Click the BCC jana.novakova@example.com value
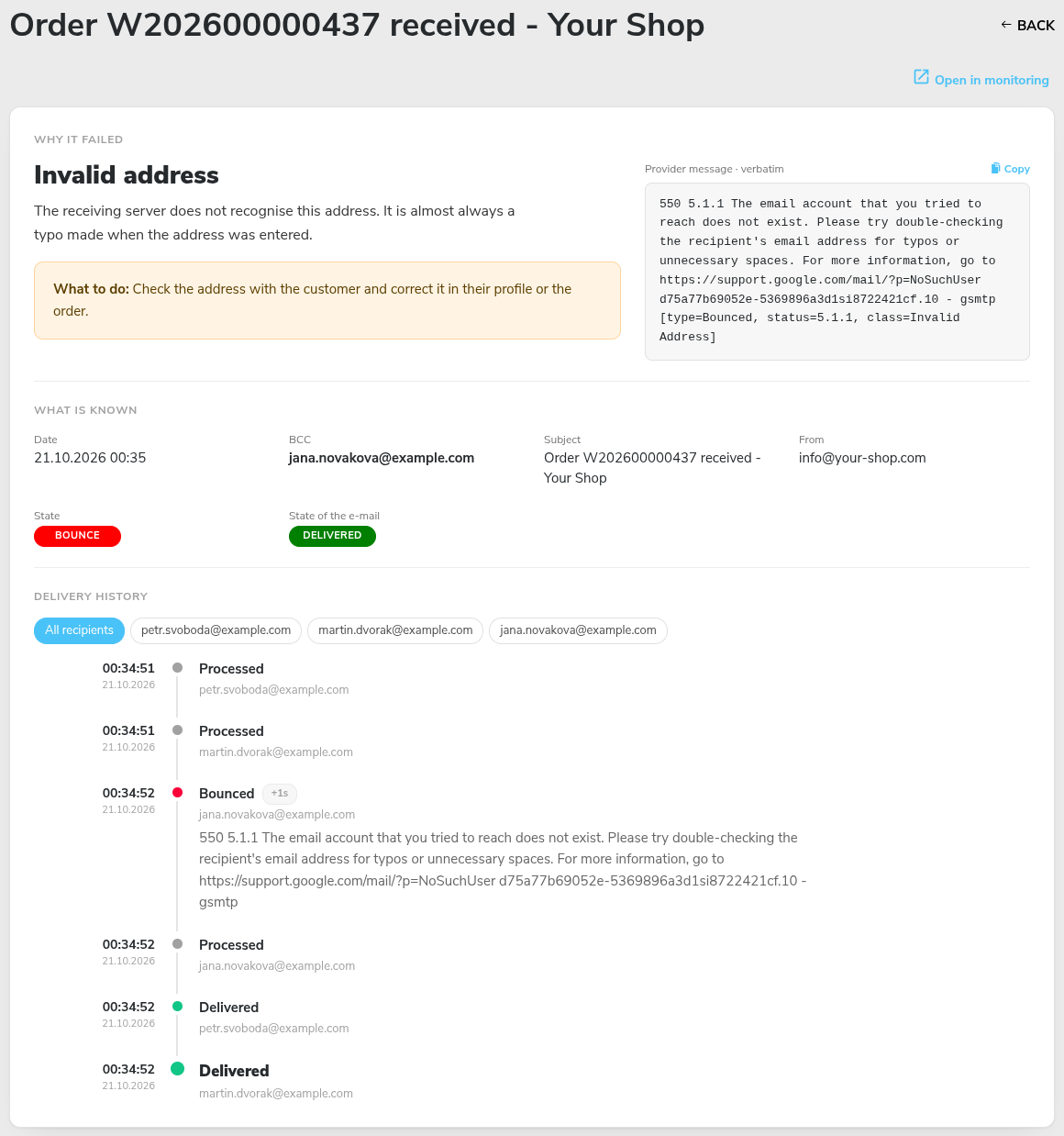 [382, 458]
